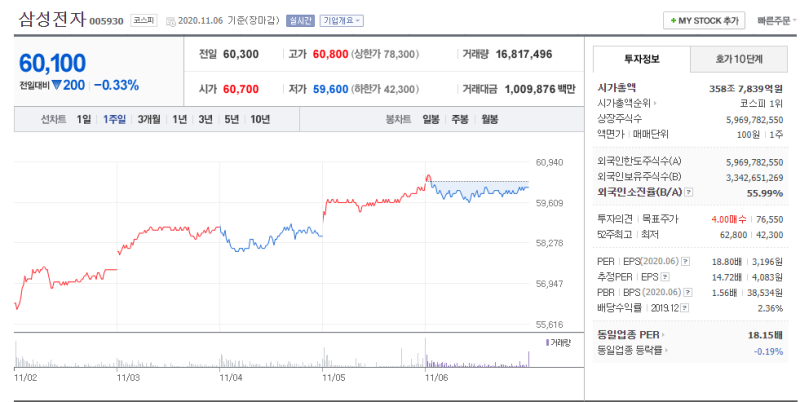The width and height of the screenshot is (800, 402).
Task: Click the 저가 value 59,600
Action: click(331, 89)
